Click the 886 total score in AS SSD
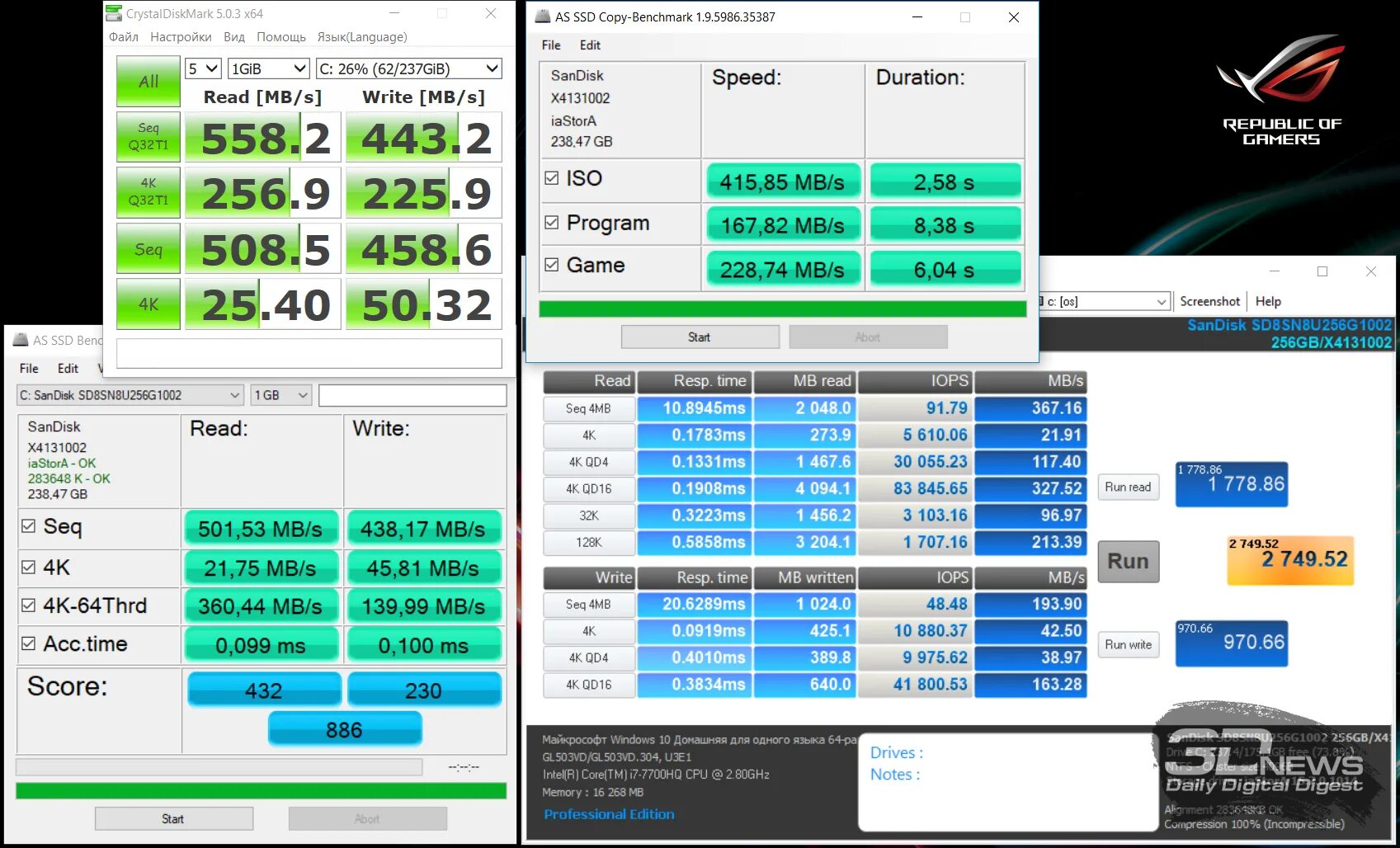The height and width of the screenshot is (848, 1400). (x=345, y=729)
